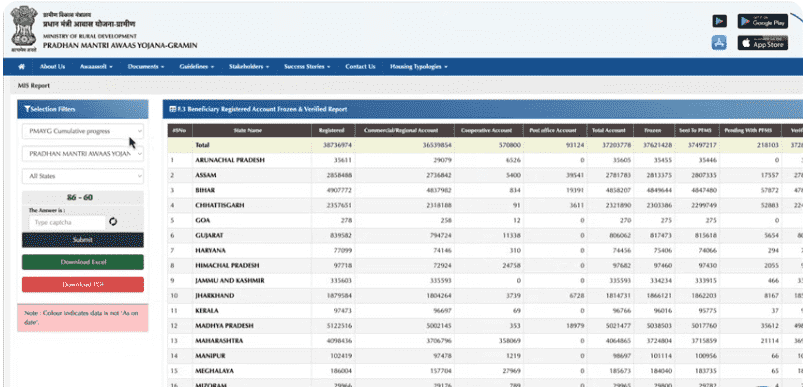The image size is (804, 387).
Task: Click the filter icon beside Selection Filters
Action: [27, 109]
